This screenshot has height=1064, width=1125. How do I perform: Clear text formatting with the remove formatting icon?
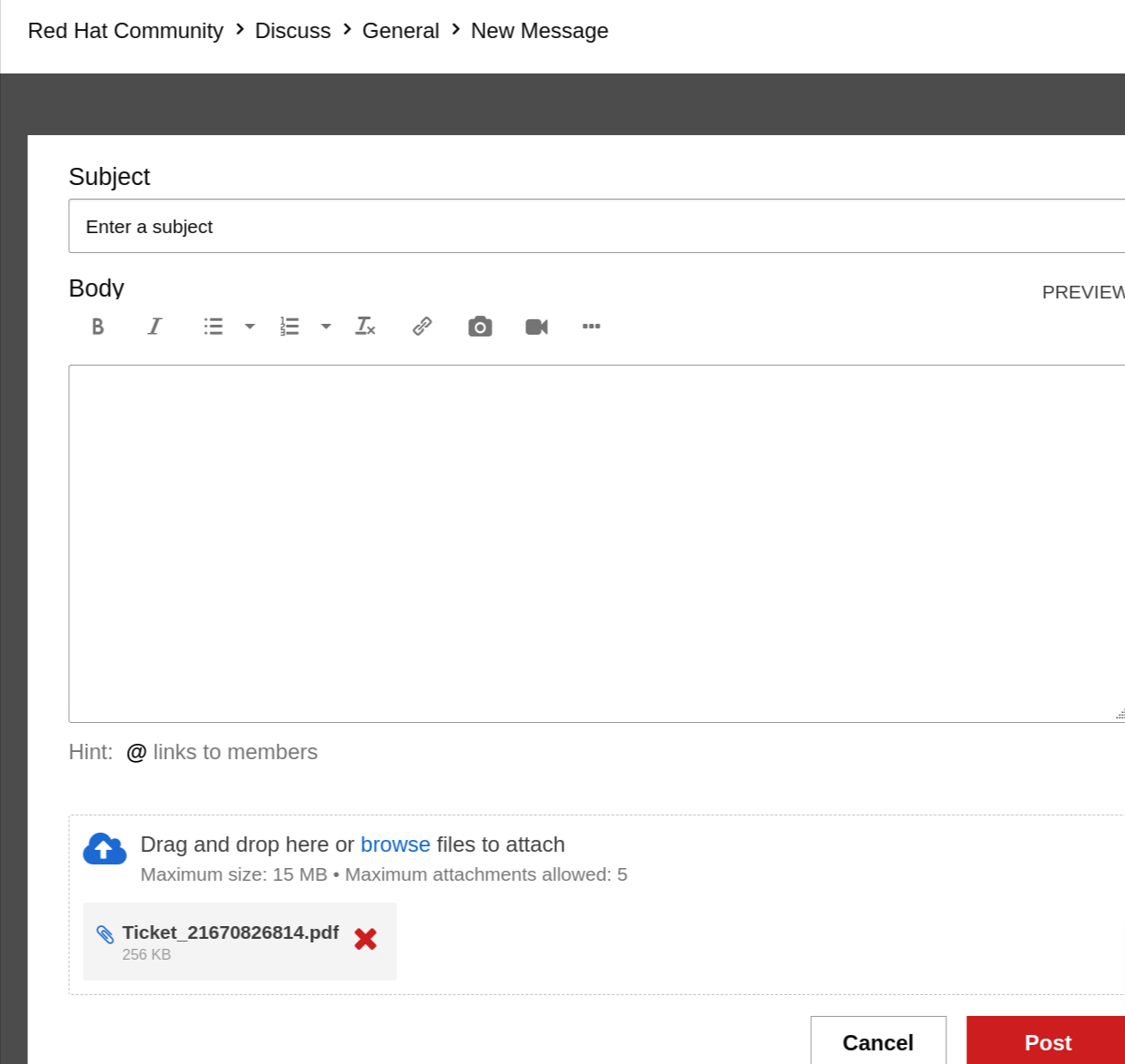click(x=365, y=326)
